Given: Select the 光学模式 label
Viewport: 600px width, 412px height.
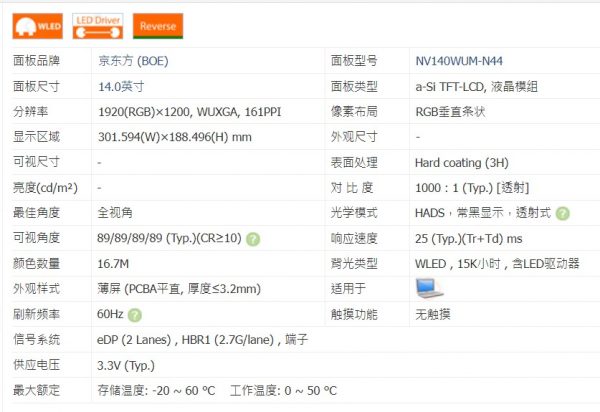Looking at the screenshot, I should (354, 212).
